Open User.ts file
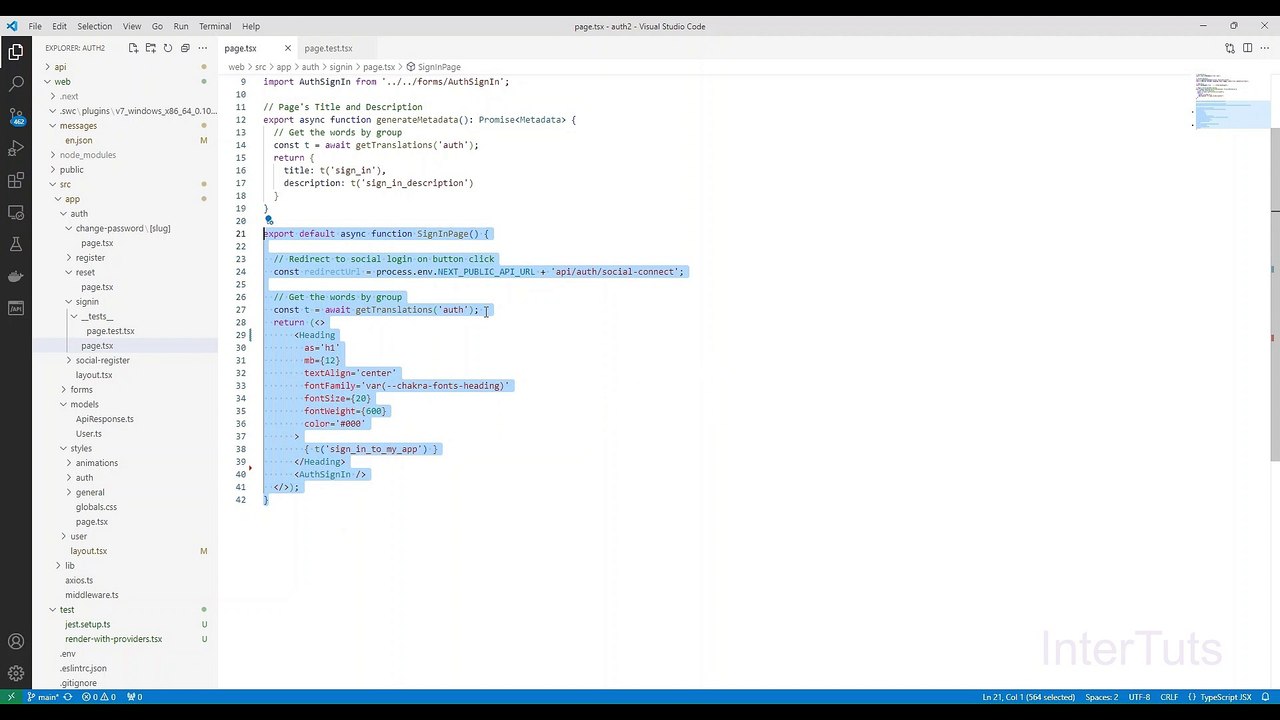This screenshot has height=720, width=1280. (x=89, y=434)
